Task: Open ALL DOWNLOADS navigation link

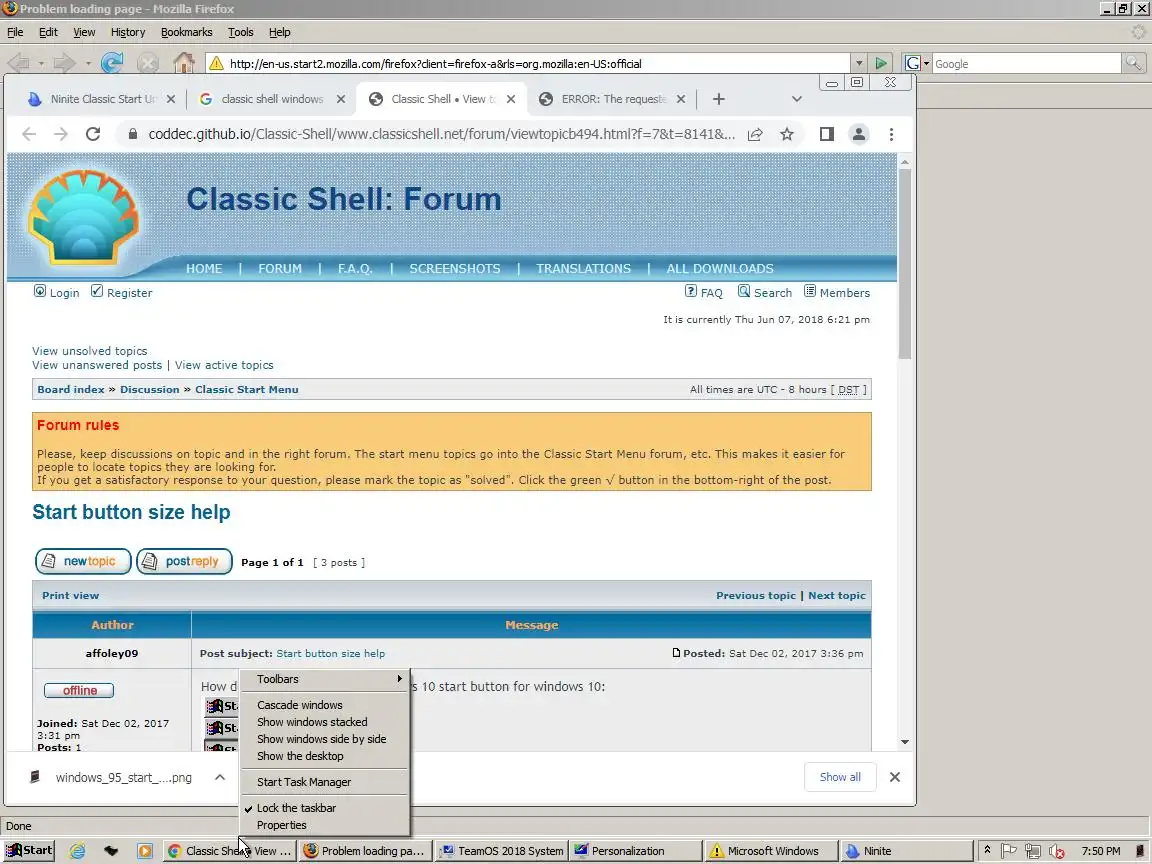Action: click(720, 269)
